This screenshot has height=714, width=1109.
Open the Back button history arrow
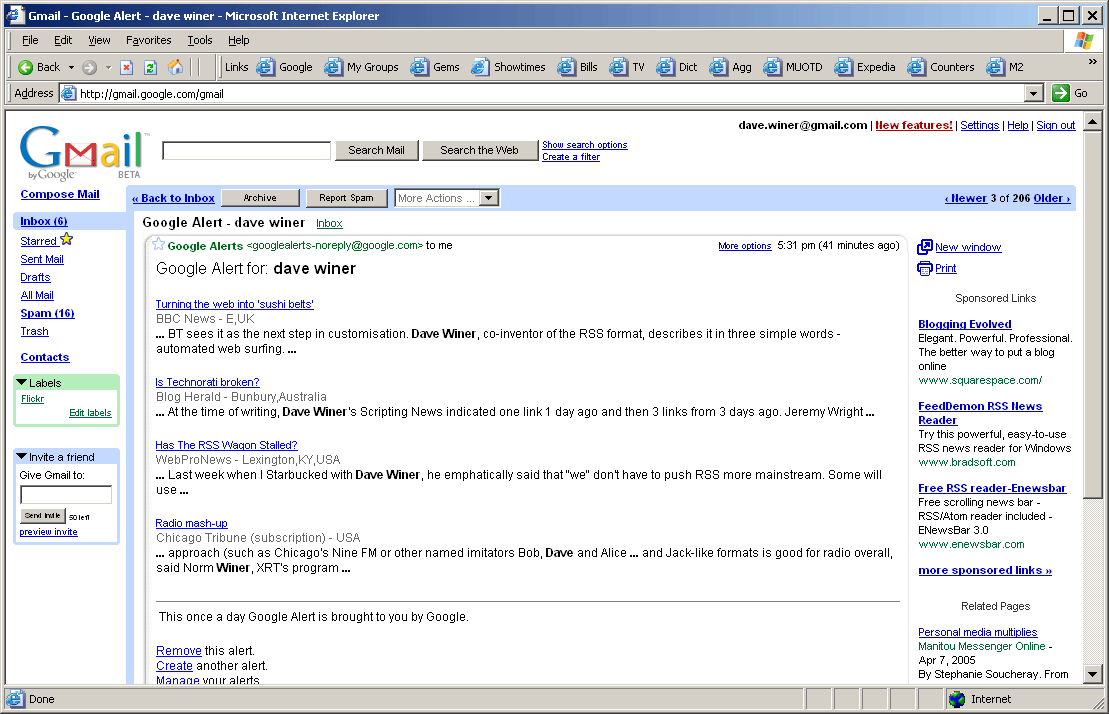tap(70, 68)
